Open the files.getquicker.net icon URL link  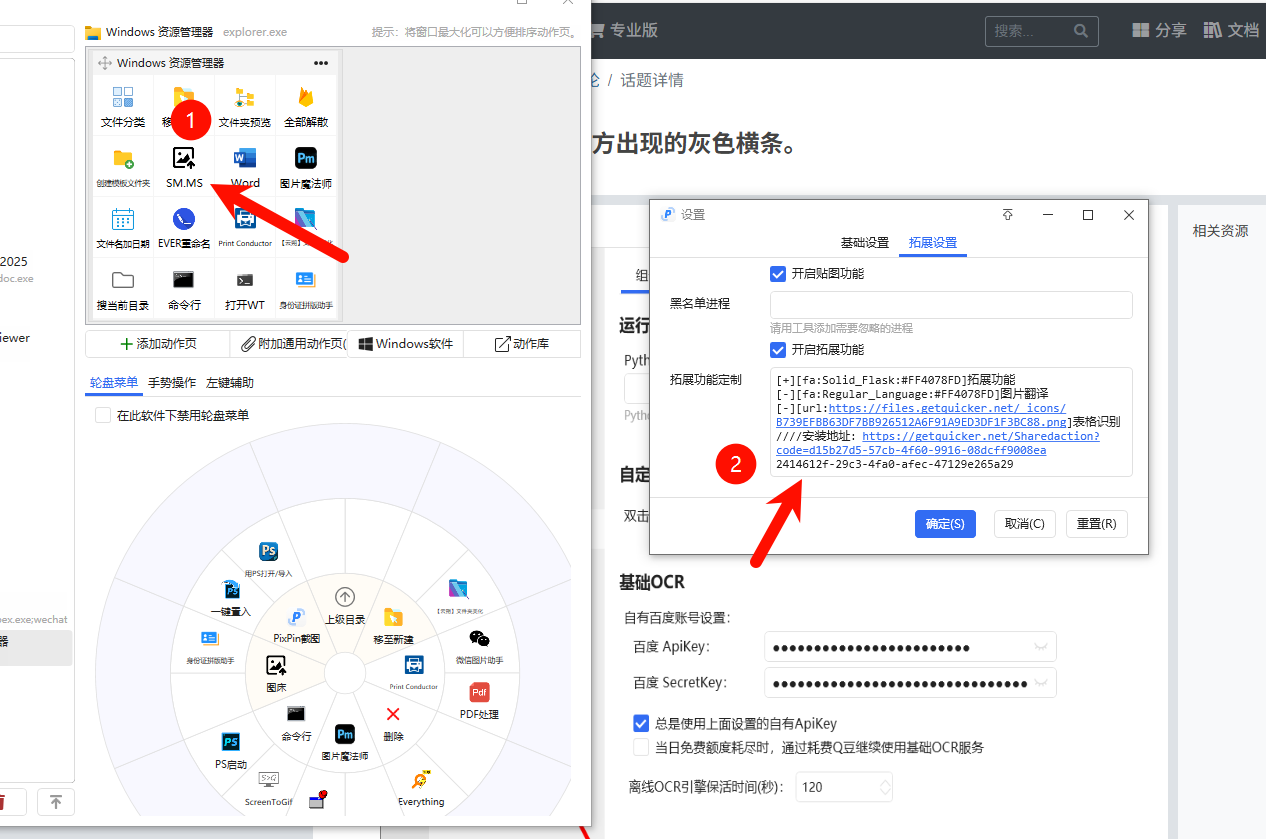tap(921, 415)
